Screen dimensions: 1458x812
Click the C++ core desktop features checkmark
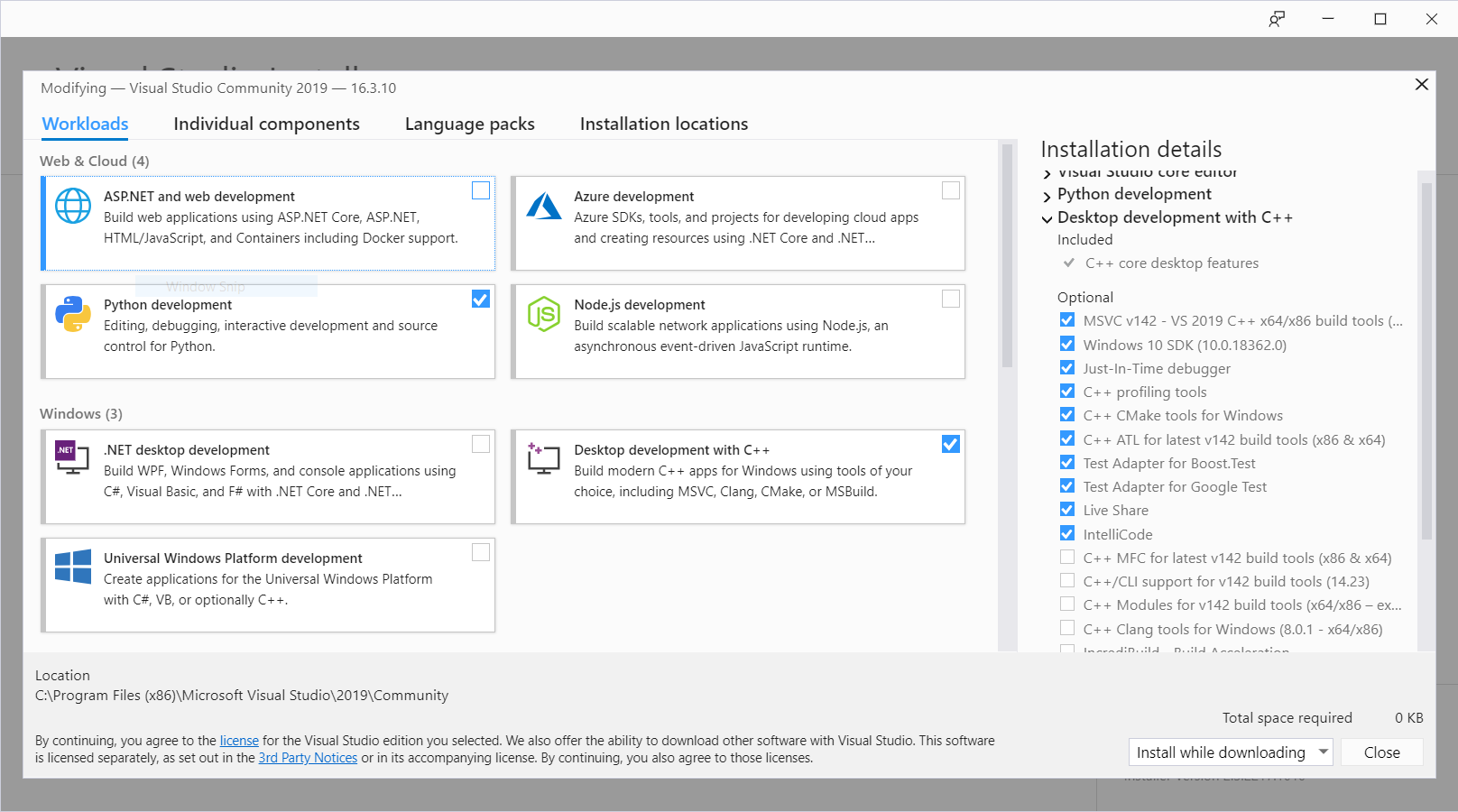[1068, 263]
